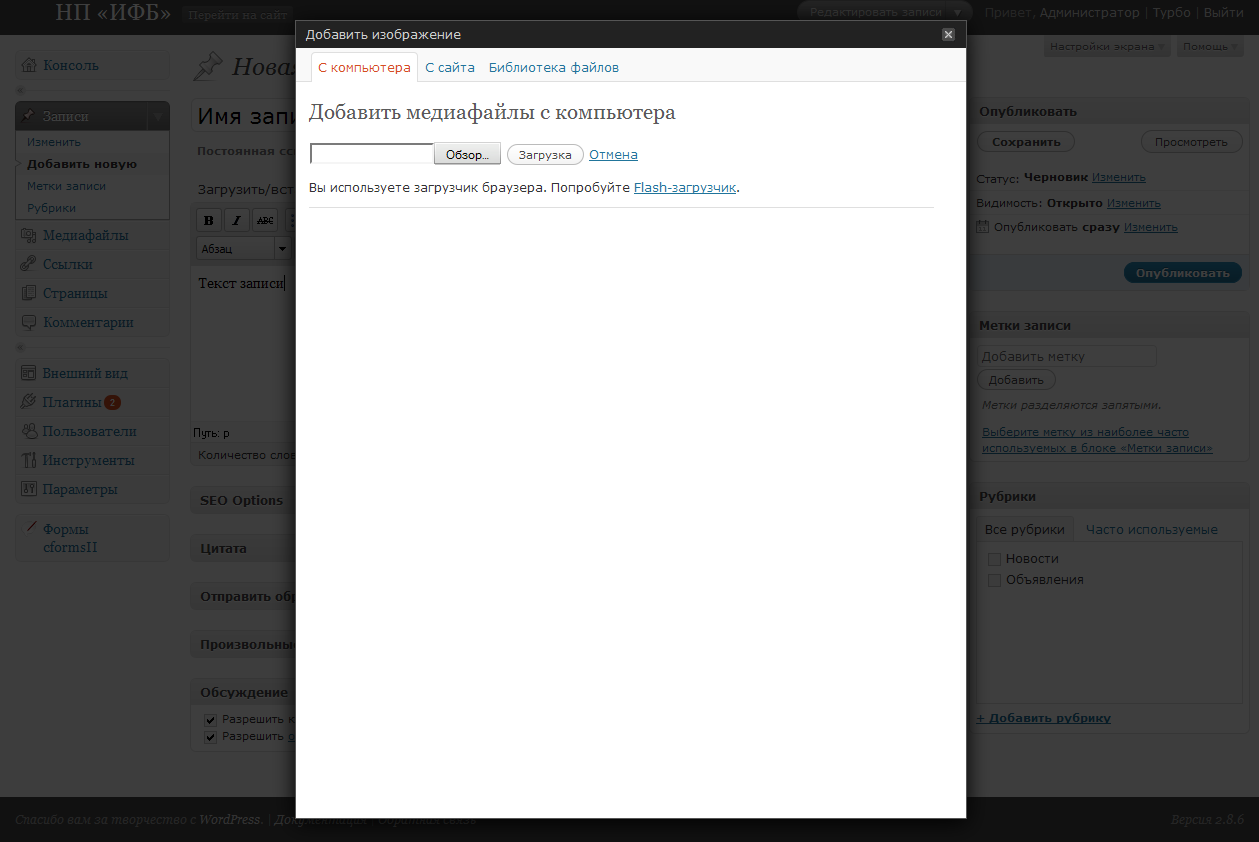Open Комментарии via its speech bubble icon
1259x842 pixels.
tap(28, 323)
